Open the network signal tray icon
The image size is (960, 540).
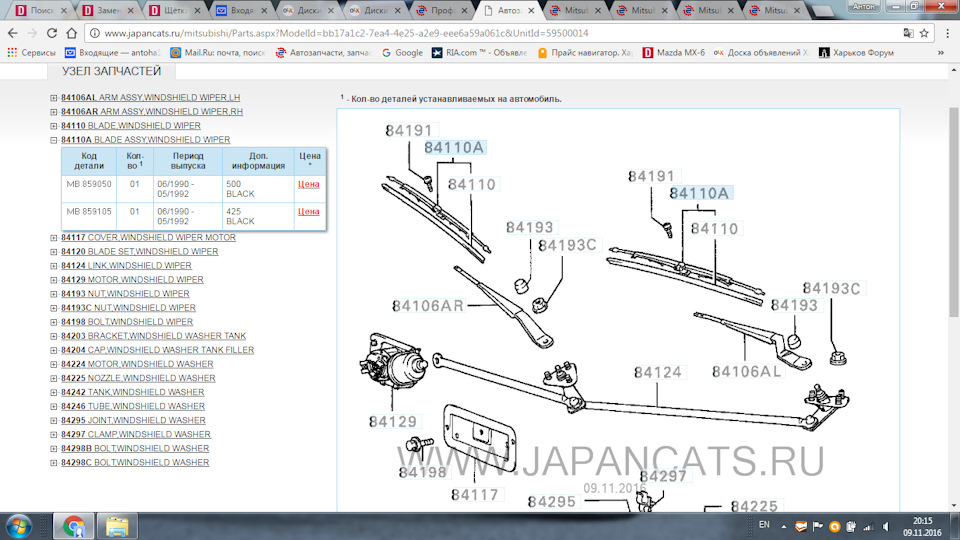coord(868,527)
